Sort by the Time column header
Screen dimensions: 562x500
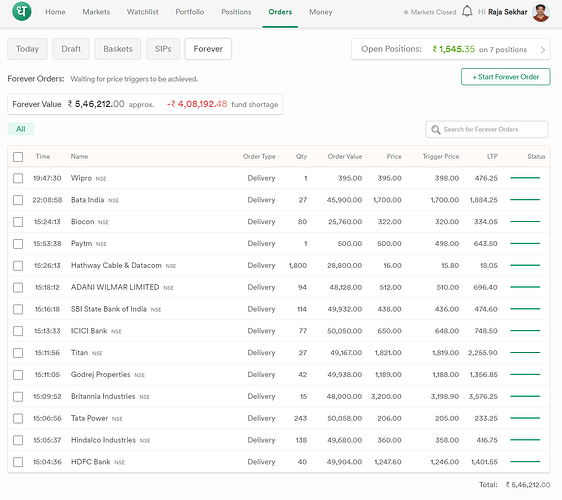pyautogui.click(x=43, y=157)
